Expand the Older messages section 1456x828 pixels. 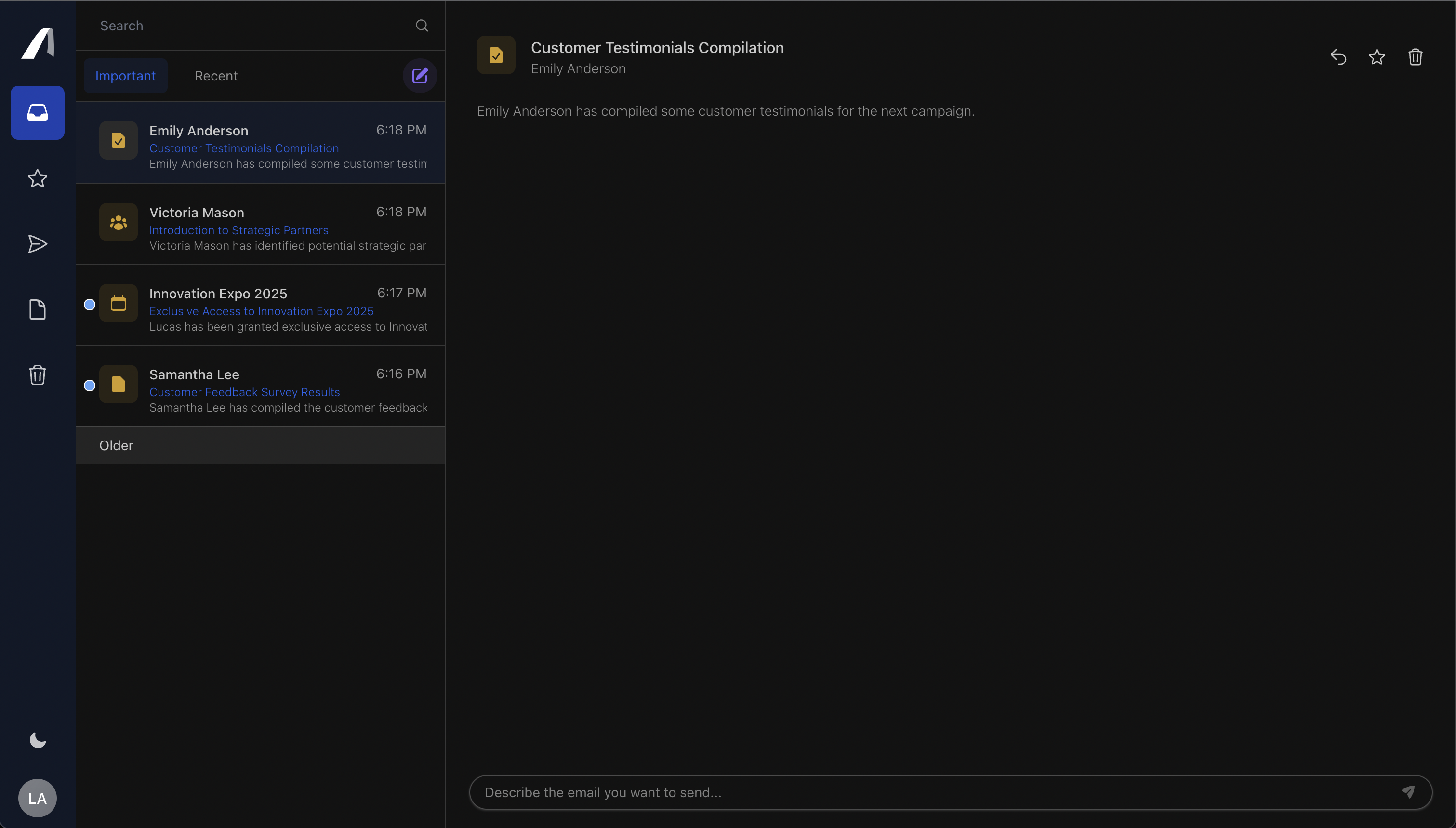(116, 445)
